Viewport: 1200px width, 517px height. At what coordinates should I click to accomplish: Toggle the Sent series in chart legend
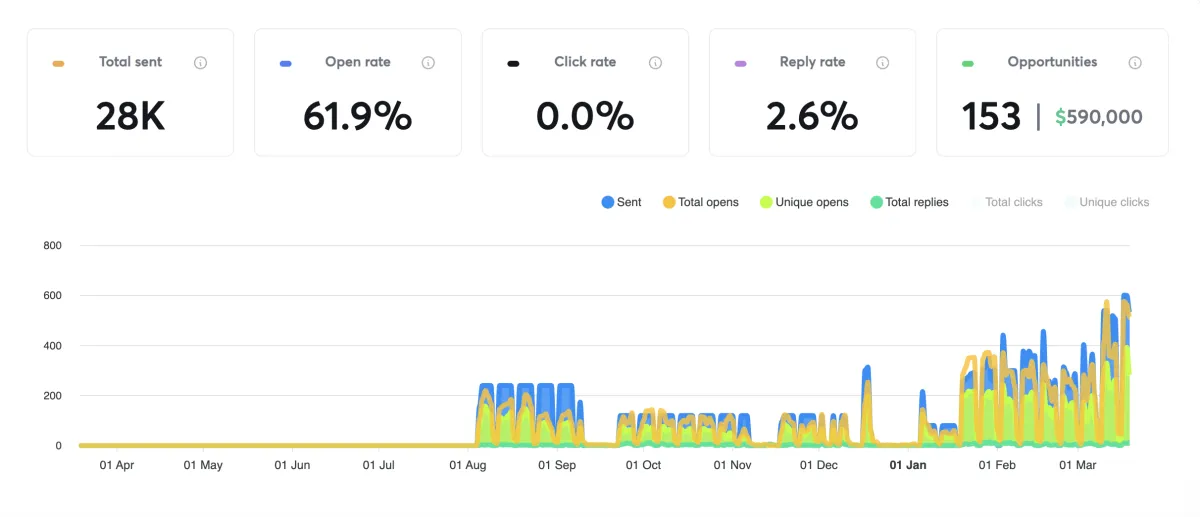621,202
